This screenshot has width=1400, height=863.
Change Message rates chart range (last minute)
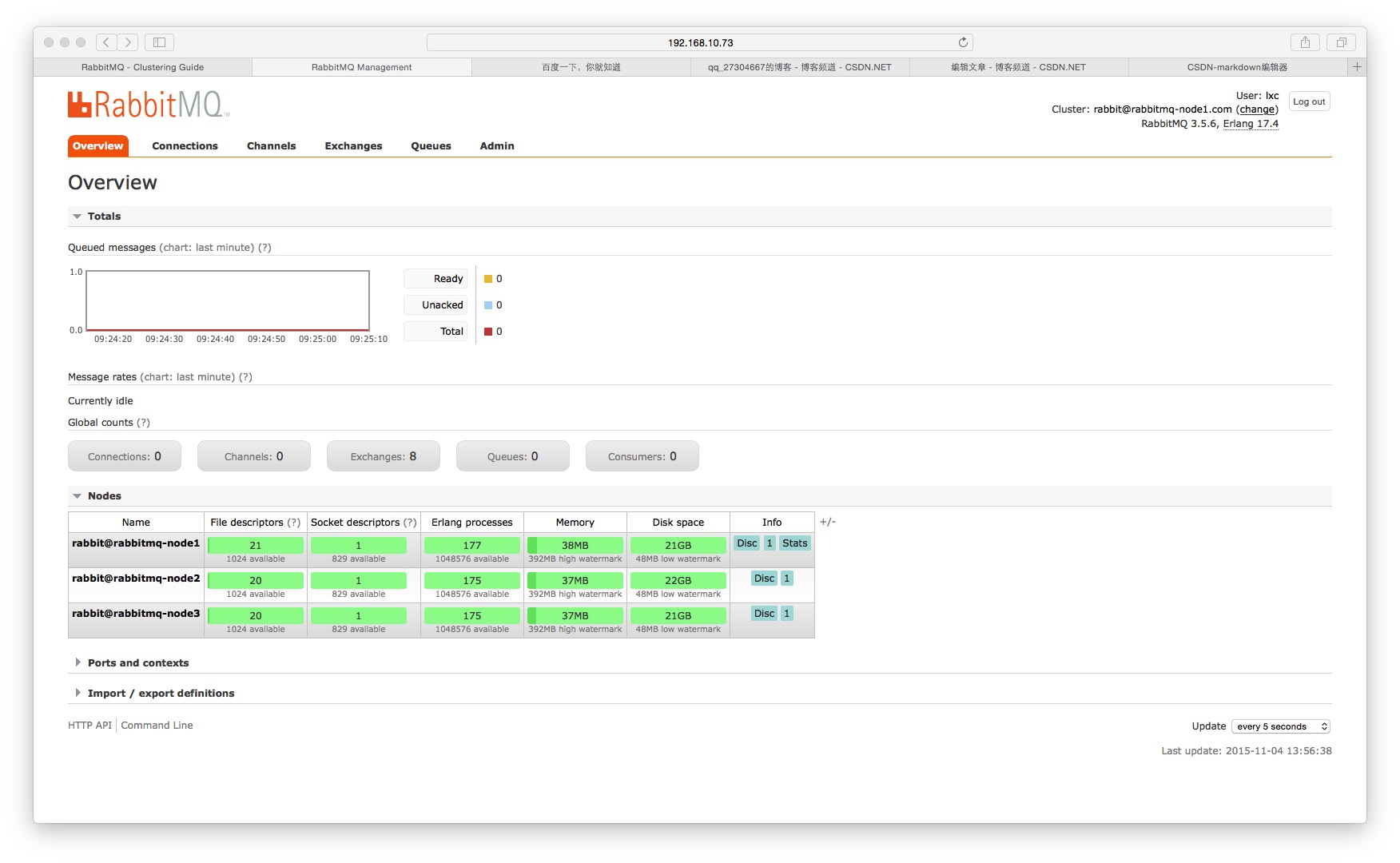[x=188, y=377]
